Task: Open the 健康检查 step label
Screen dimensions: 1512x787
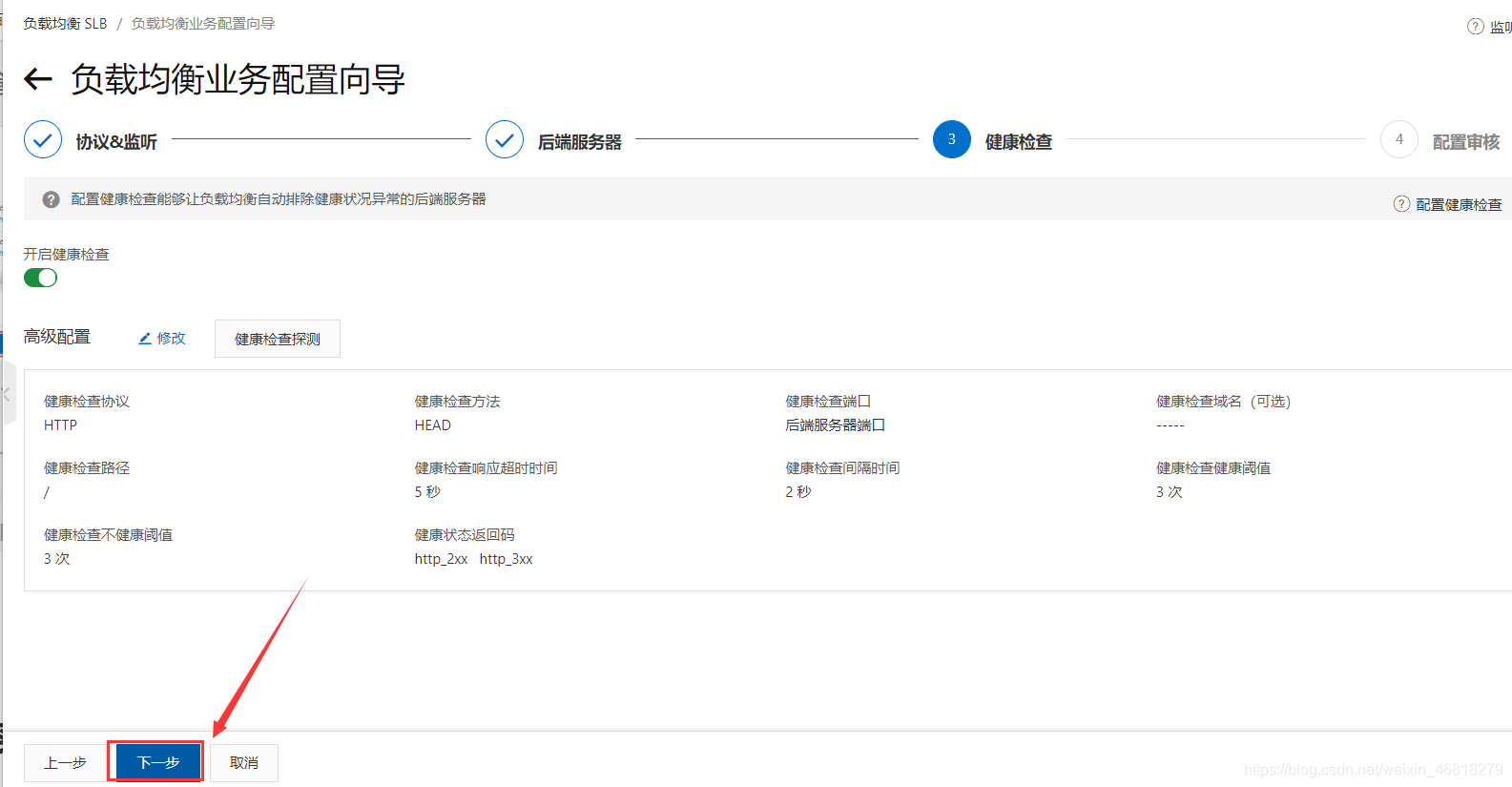Action: [1019, 142]
